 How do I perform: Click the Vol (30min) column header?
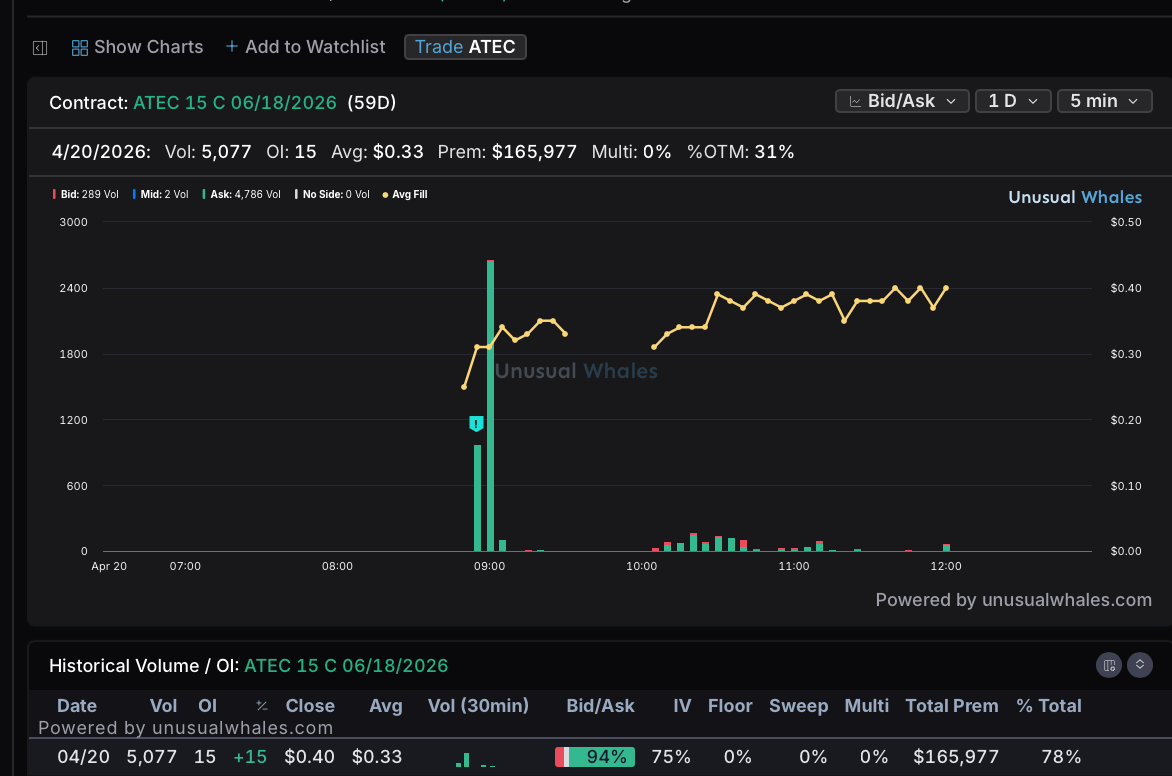[x=478, y=706]
